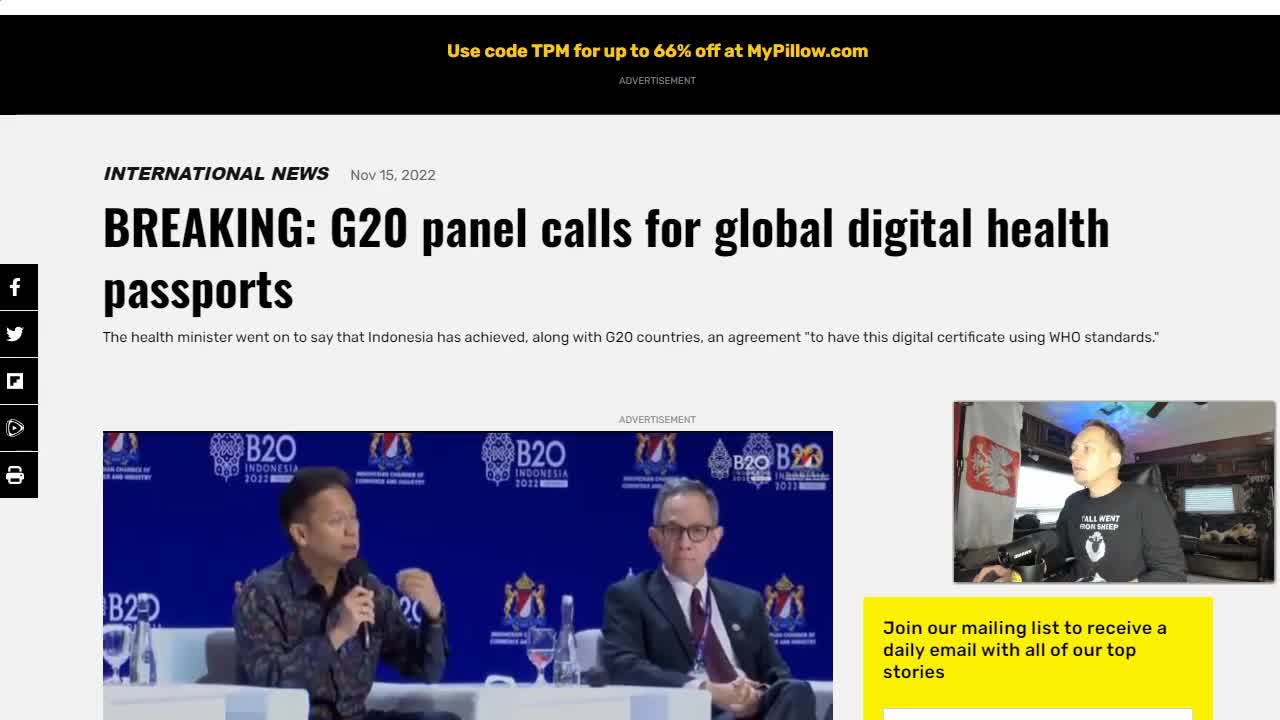Screen dimensions: 1280x720
Task: Click the G20 digital health passports headline
Action: click(x=606, y=258)
